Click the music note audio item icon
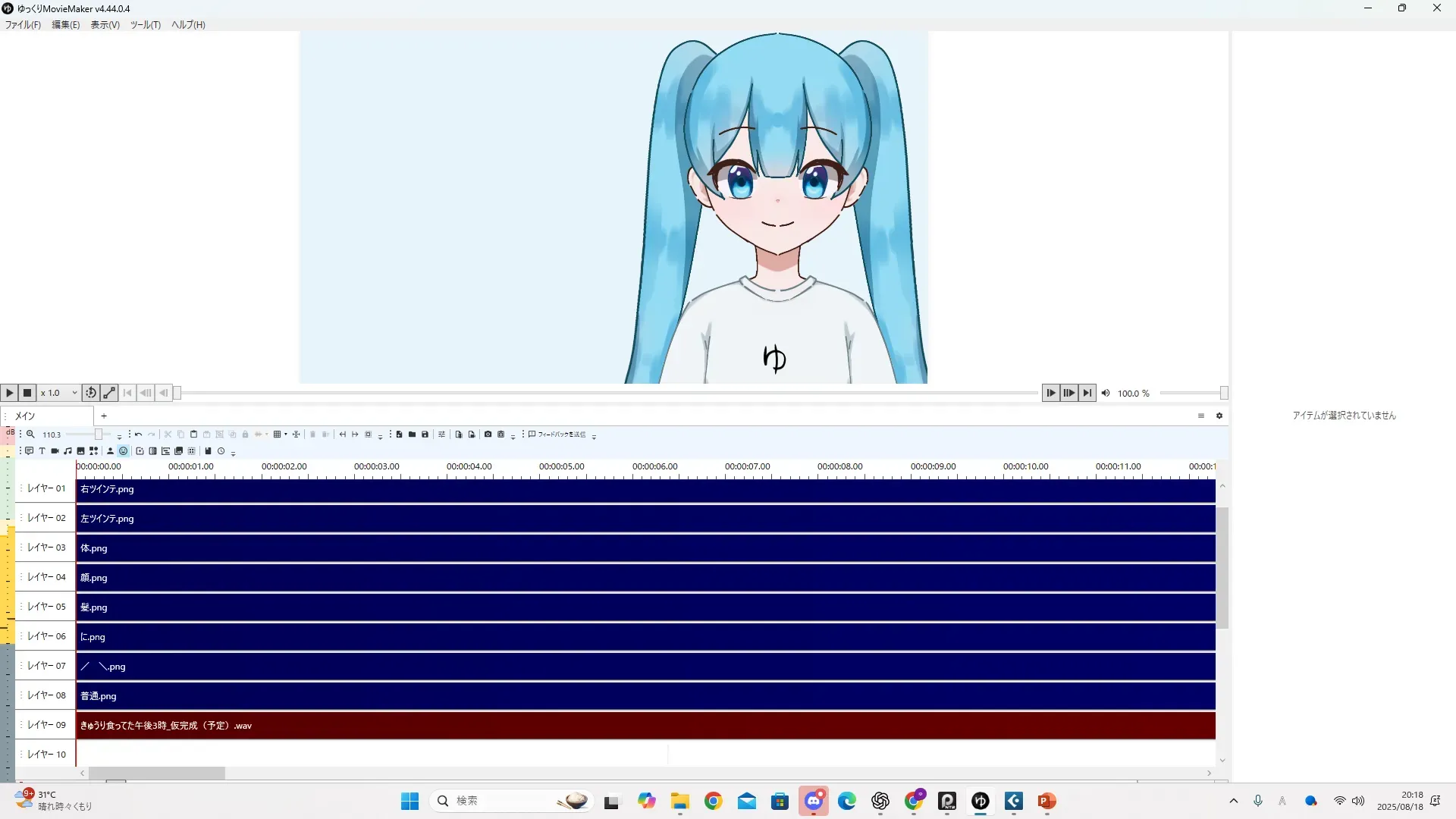The width and height of the screenshot is (1456, 819). tap(67, 451)
